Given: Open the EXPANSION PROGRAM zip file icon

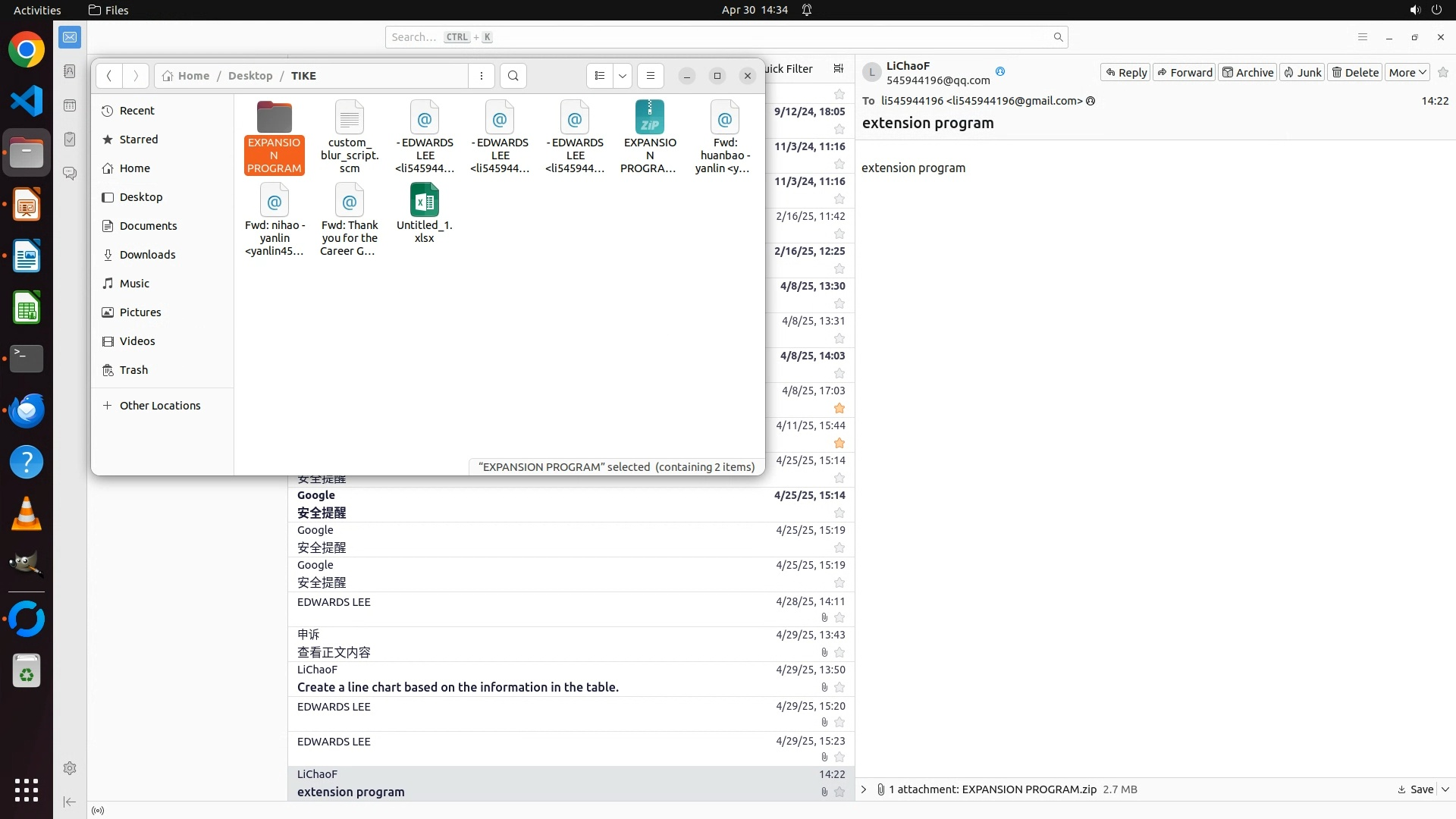Looking at the screenshot, I should (x=650, y=118).
